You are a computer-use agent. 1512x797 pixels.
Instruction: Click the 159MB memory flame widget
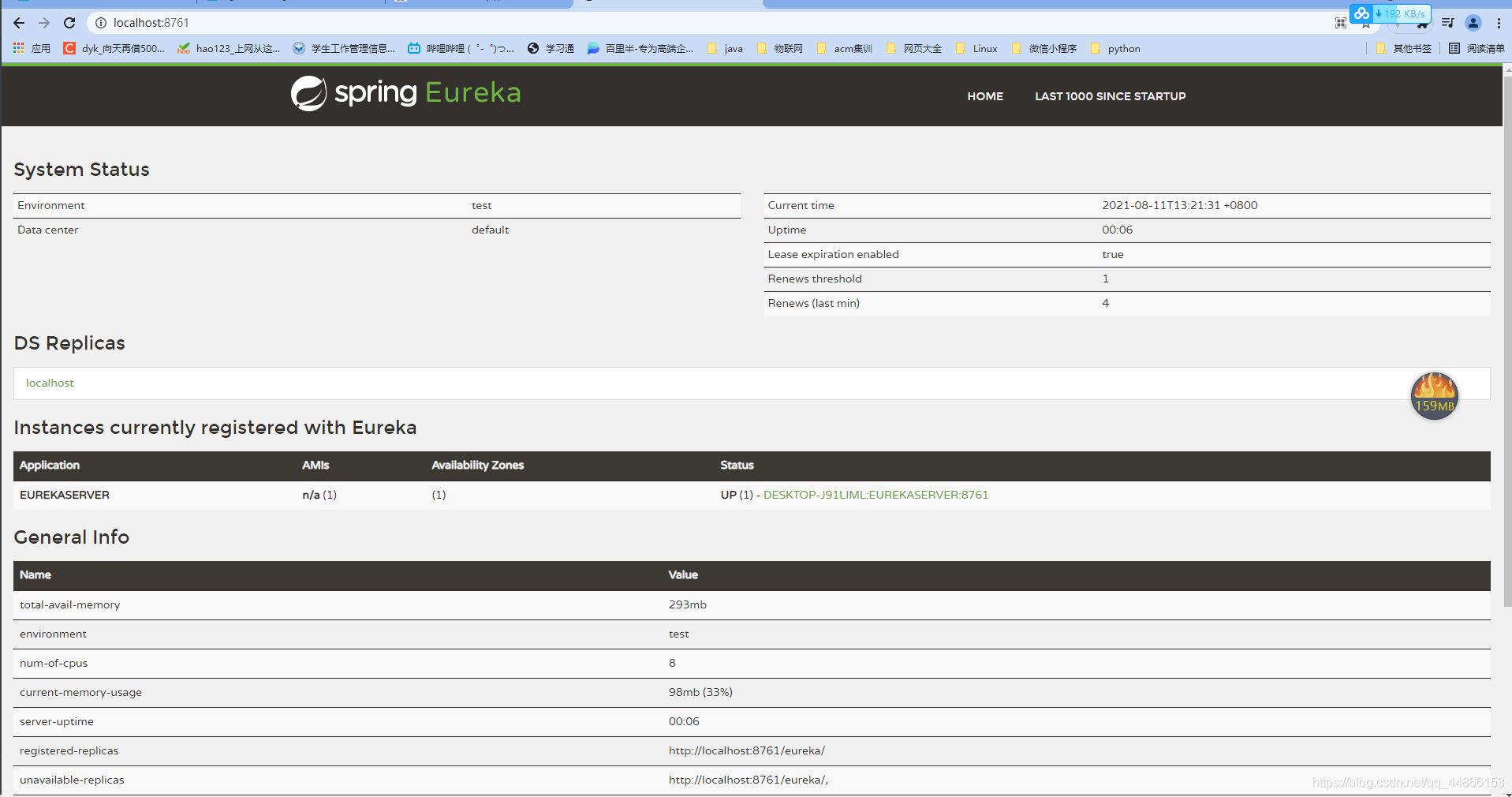[1434, 395]
